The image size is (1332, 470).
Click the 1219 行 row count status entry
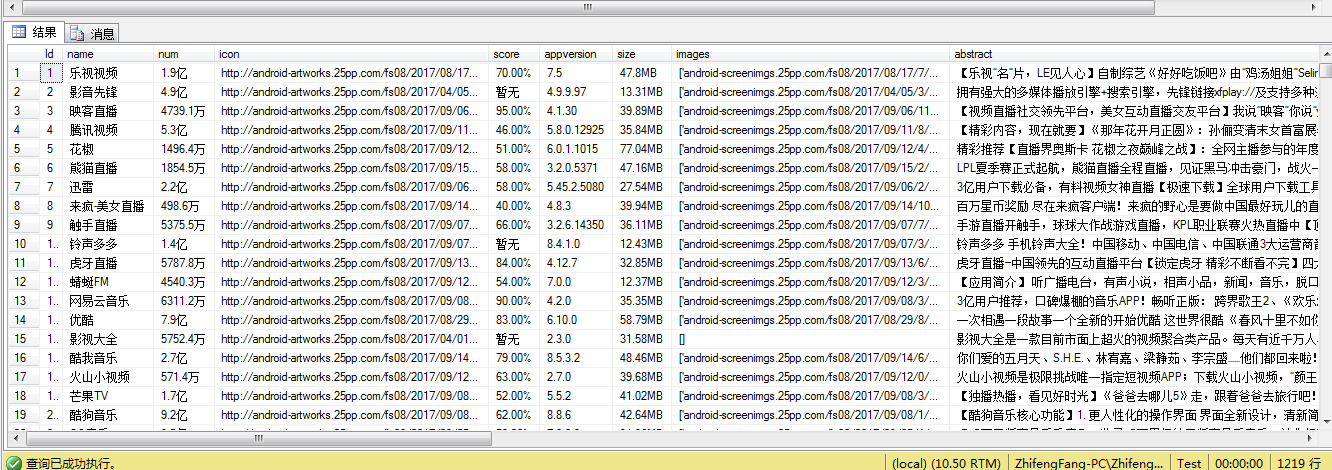1300,463
